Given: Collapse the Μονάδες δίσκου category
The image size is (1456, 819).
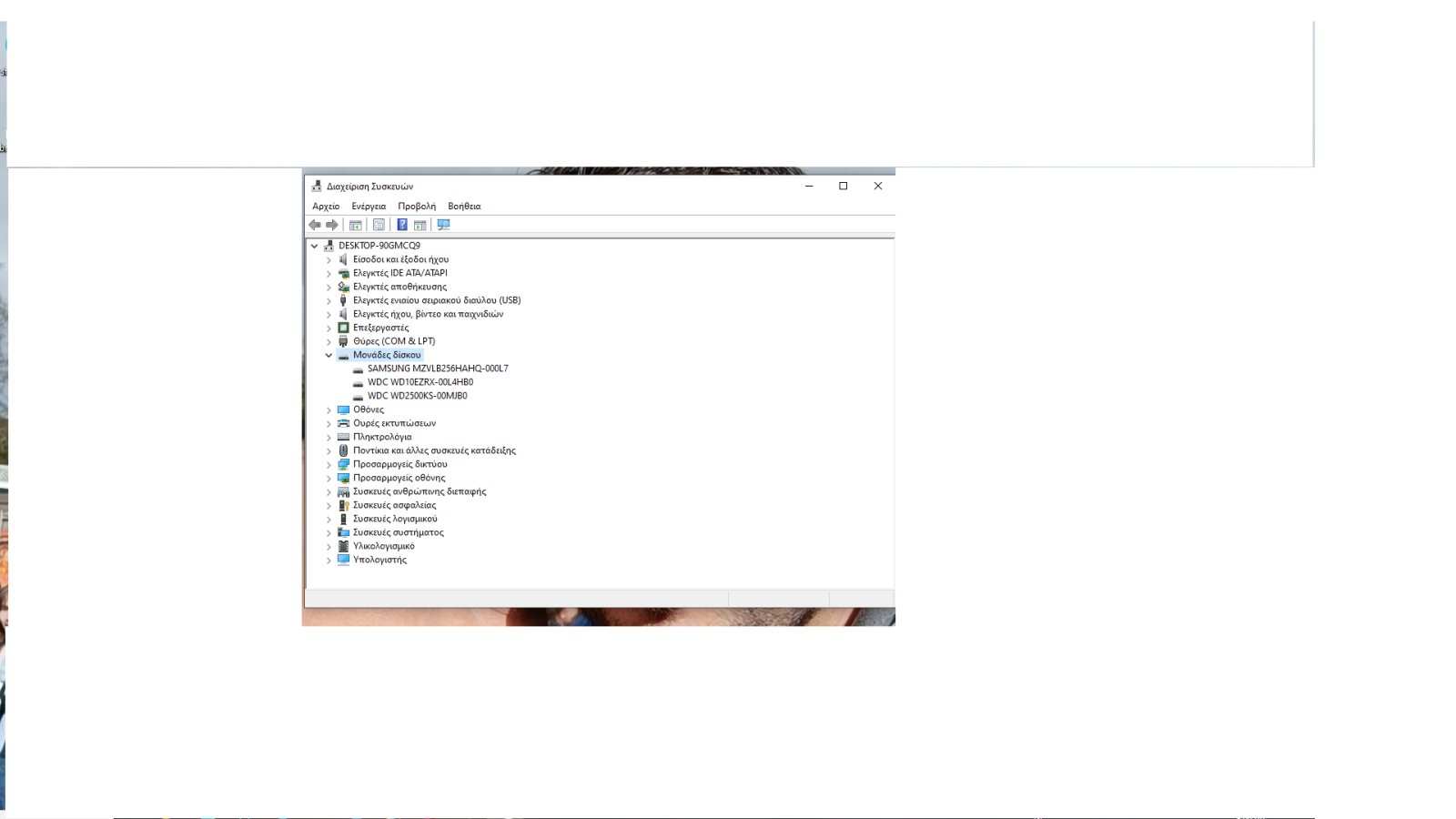Looking at the screenshot, I should pyautogui.click(x=329, y=355).
